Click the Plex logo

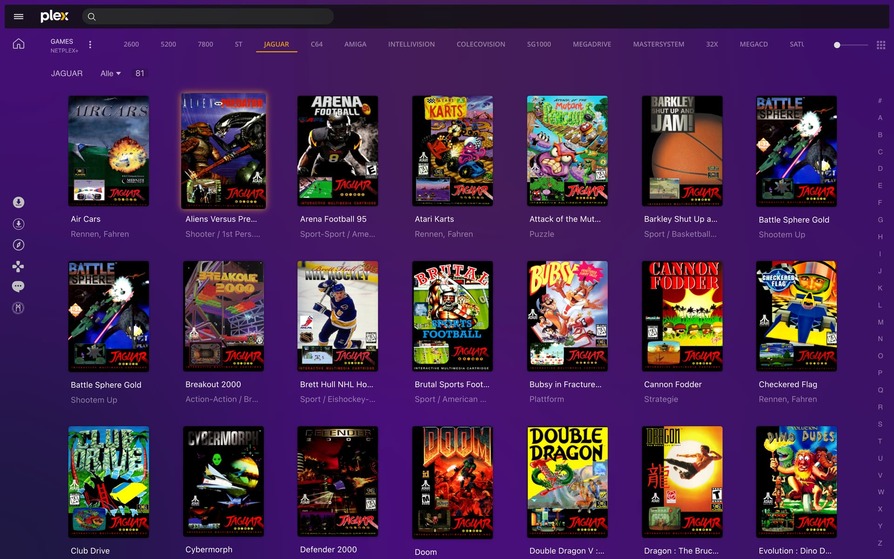54,17
